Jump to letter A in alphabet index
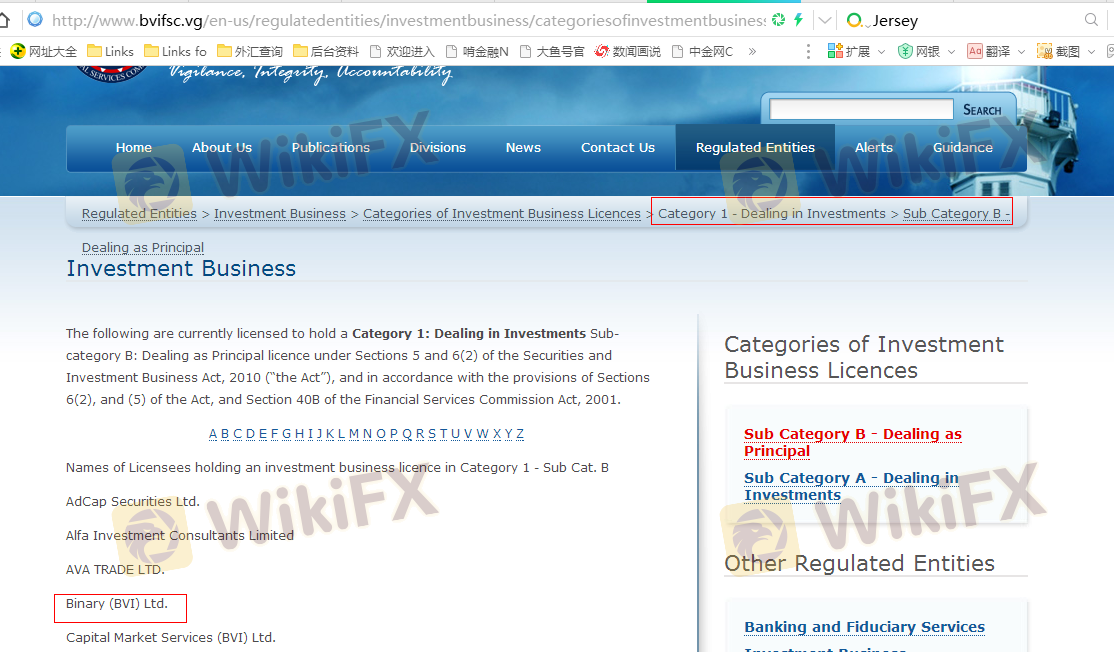The width and height of the screenshot is (1114, 652). point(213,434)
